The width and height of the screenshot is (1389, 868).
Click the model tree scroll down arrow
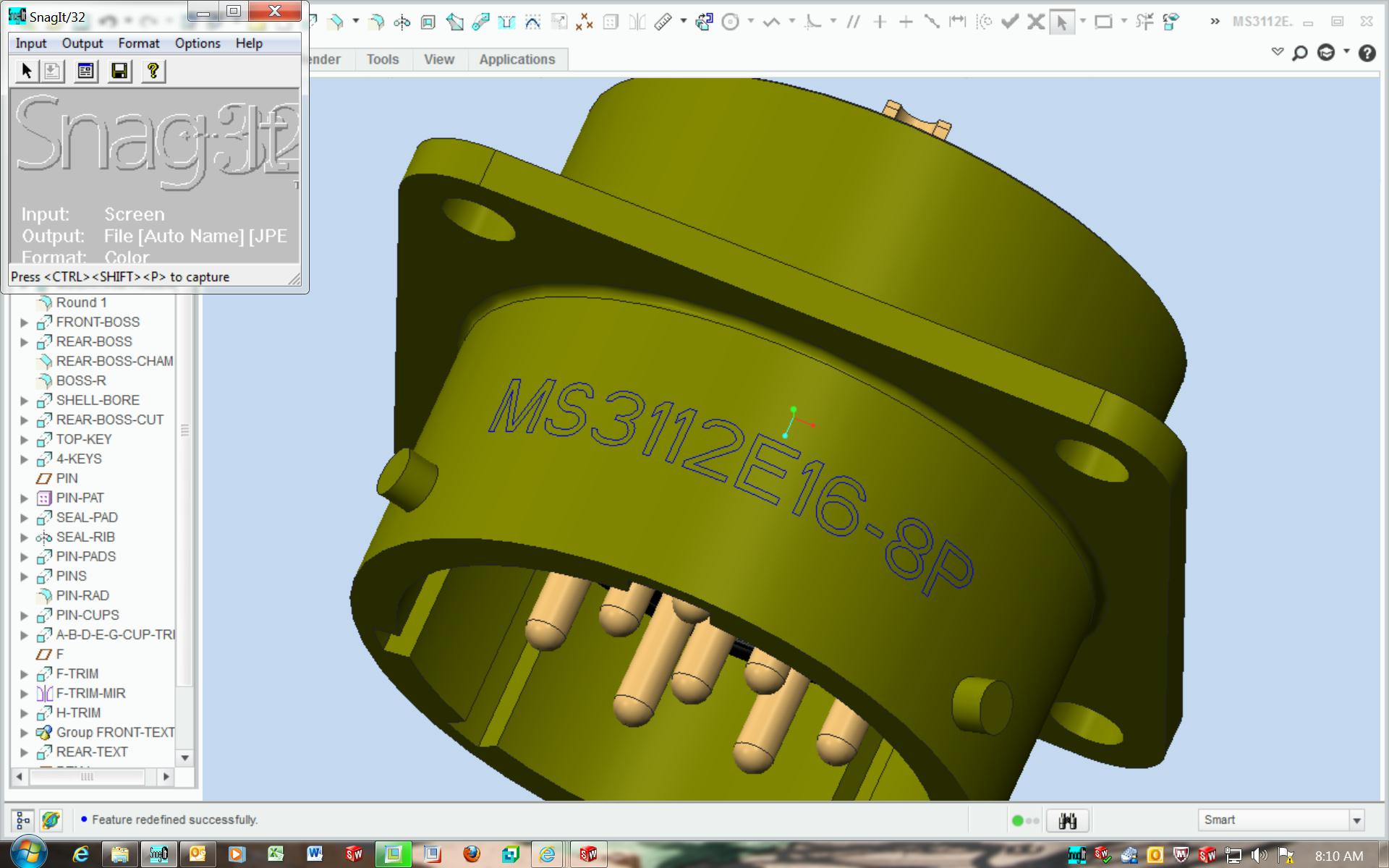coord(185,758)
